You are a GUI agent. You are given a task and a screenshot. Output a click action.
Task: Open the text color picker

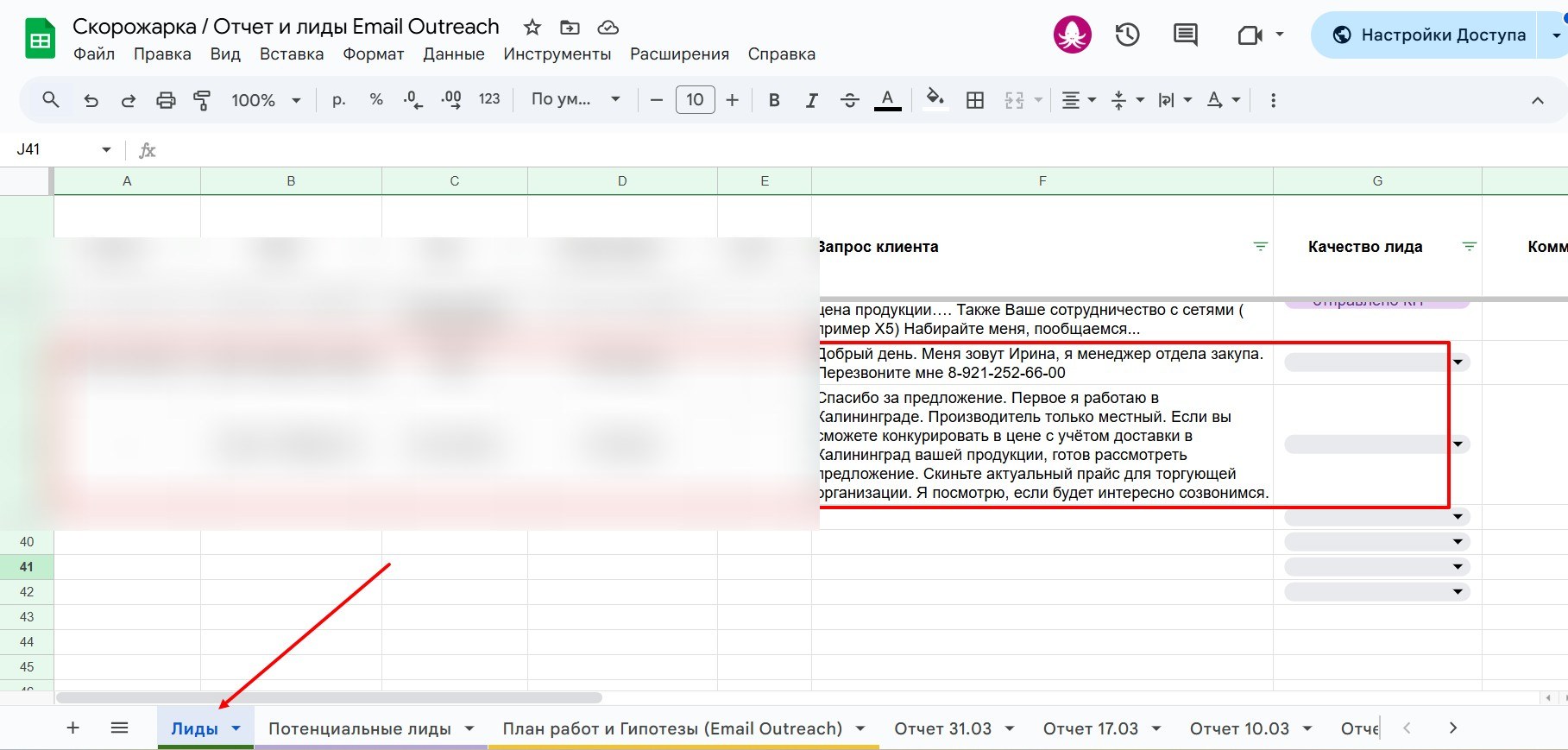pyautogui.click(x=887, y=100)
